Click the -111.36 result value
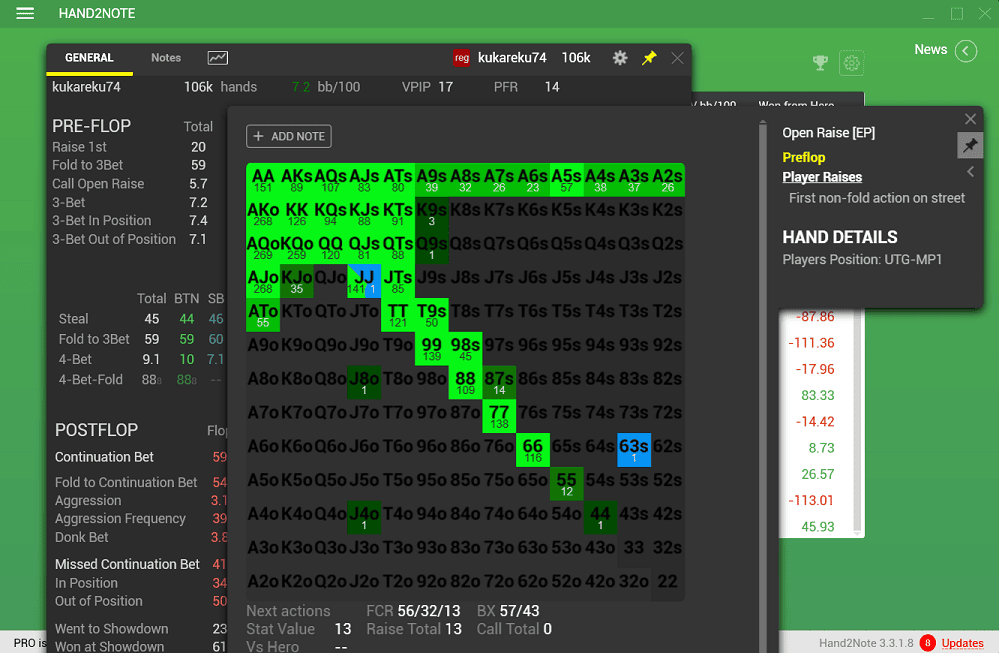 [811, 343]
